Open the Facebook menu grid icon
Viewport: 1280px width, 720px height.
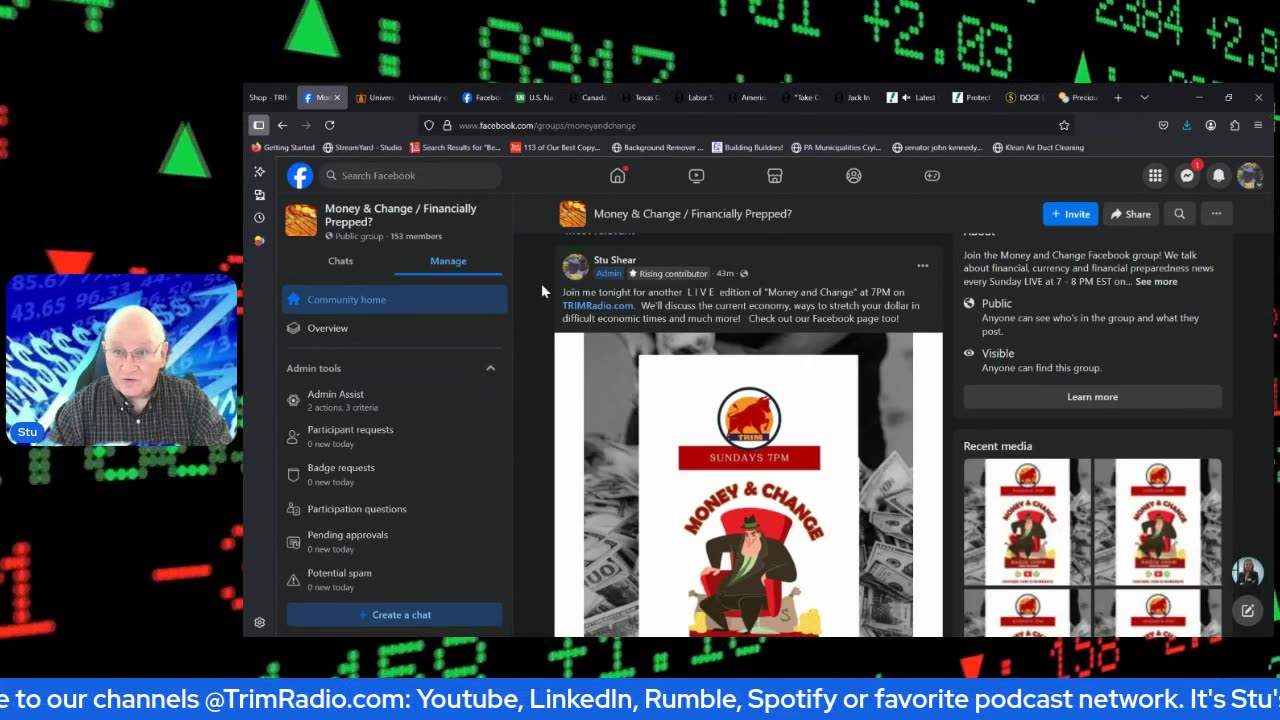1155,176
